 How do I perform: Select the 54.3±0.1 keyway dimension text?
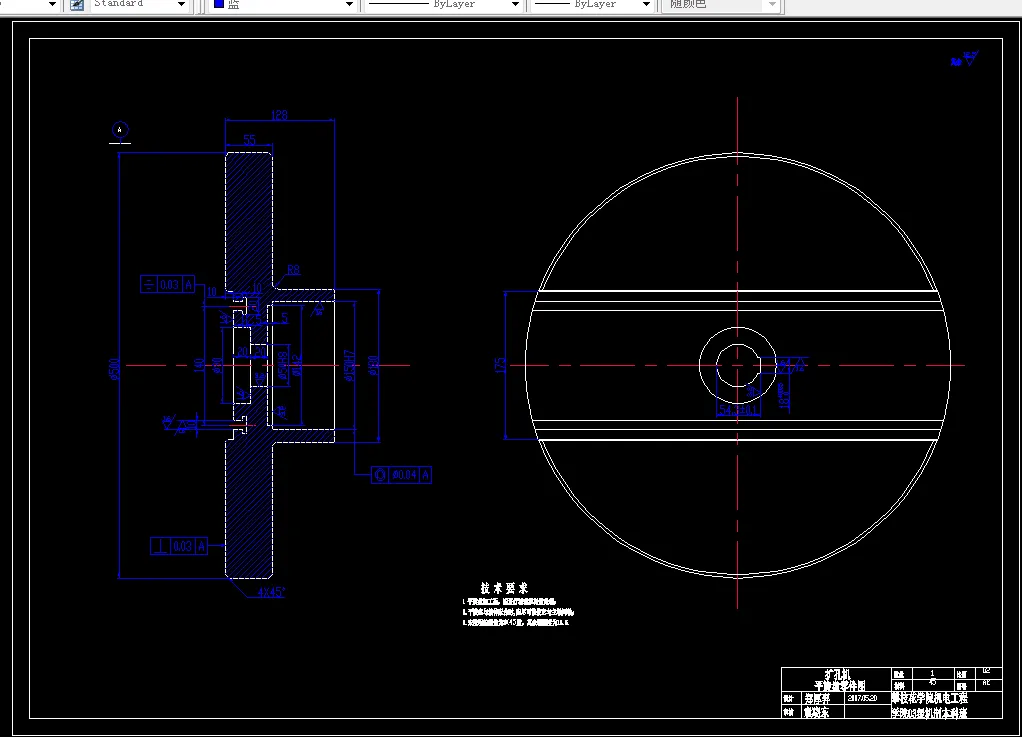click(738, 410)
